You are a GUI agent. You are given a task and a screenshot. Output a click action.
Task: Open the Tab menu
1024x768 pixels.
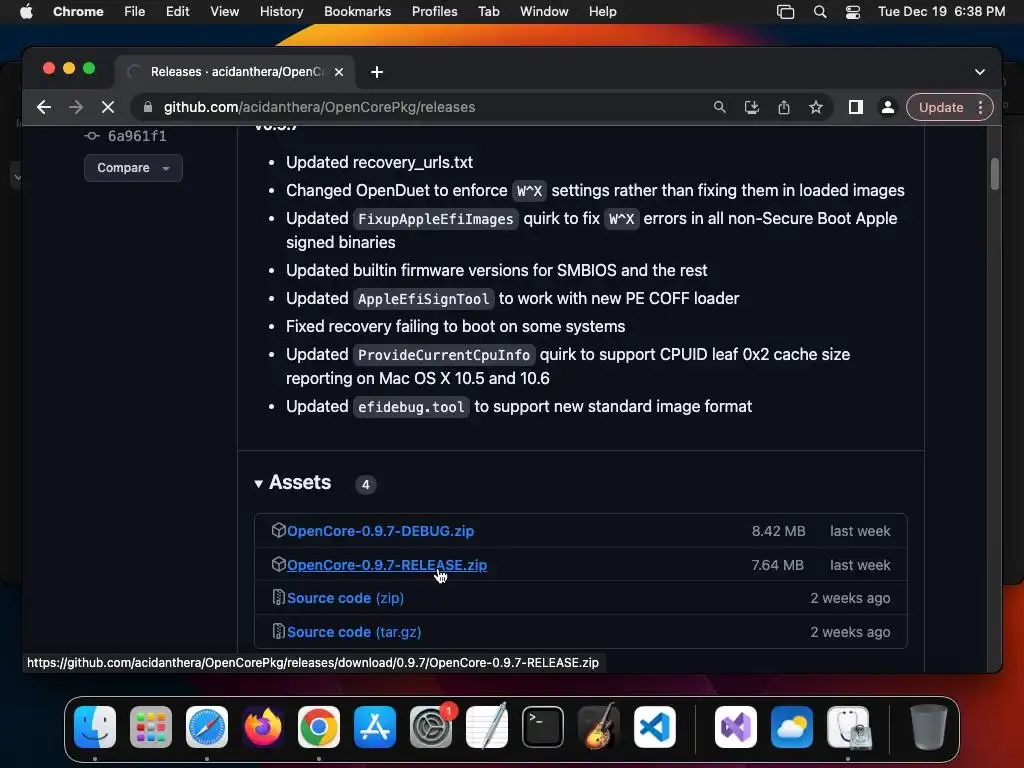(488, 12)
